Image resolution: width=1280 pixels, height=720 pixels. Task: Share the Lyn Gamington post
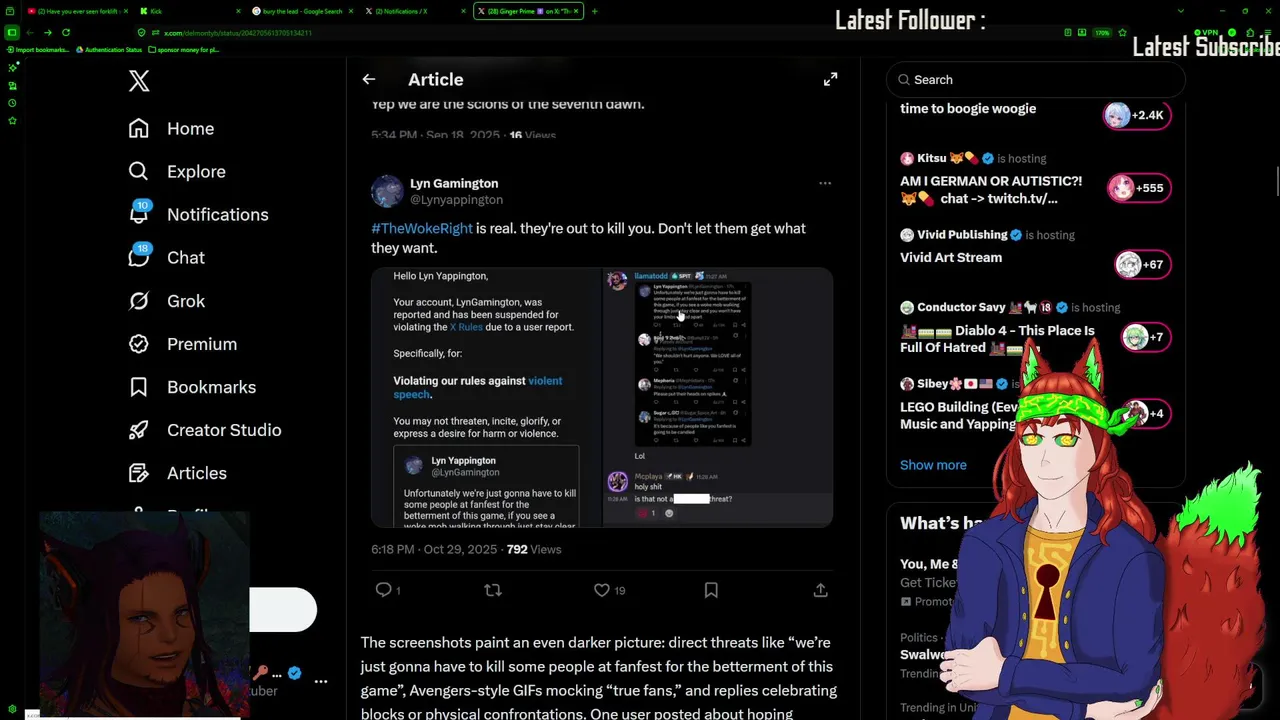click(820, 590)
